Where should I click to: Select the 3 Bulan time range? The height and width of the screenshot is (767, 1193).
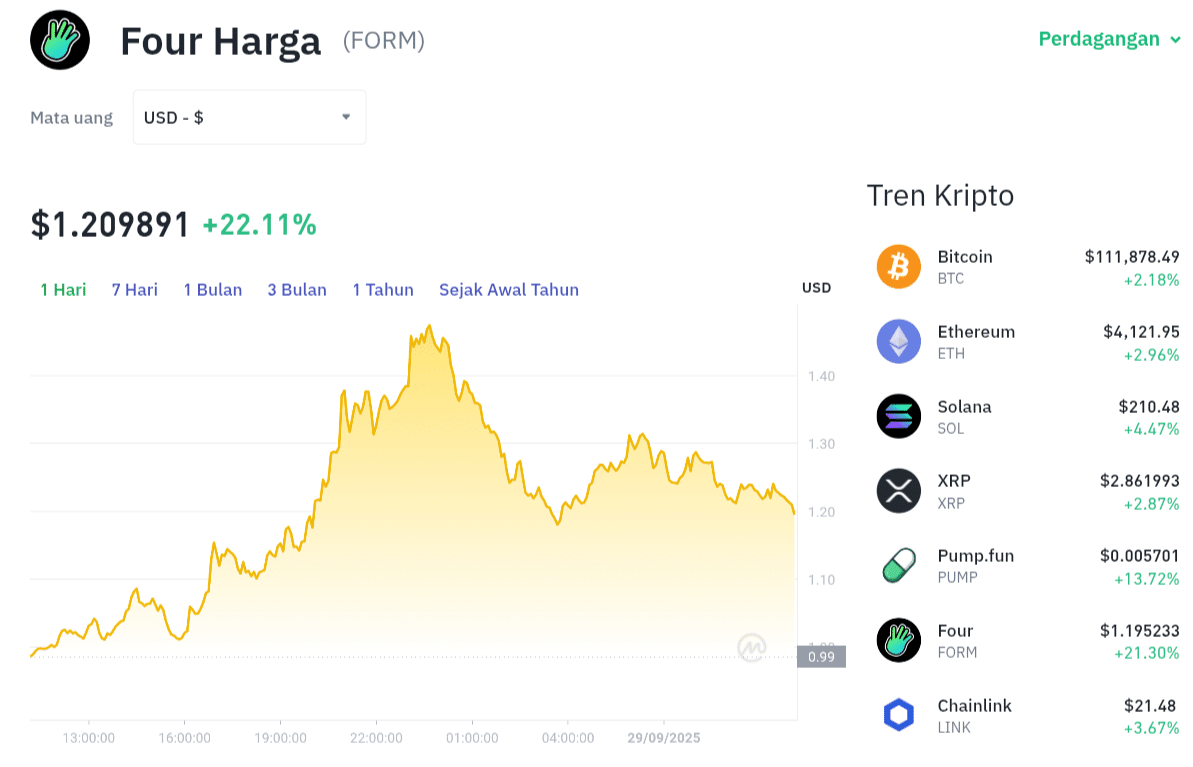tap(297, 290)
